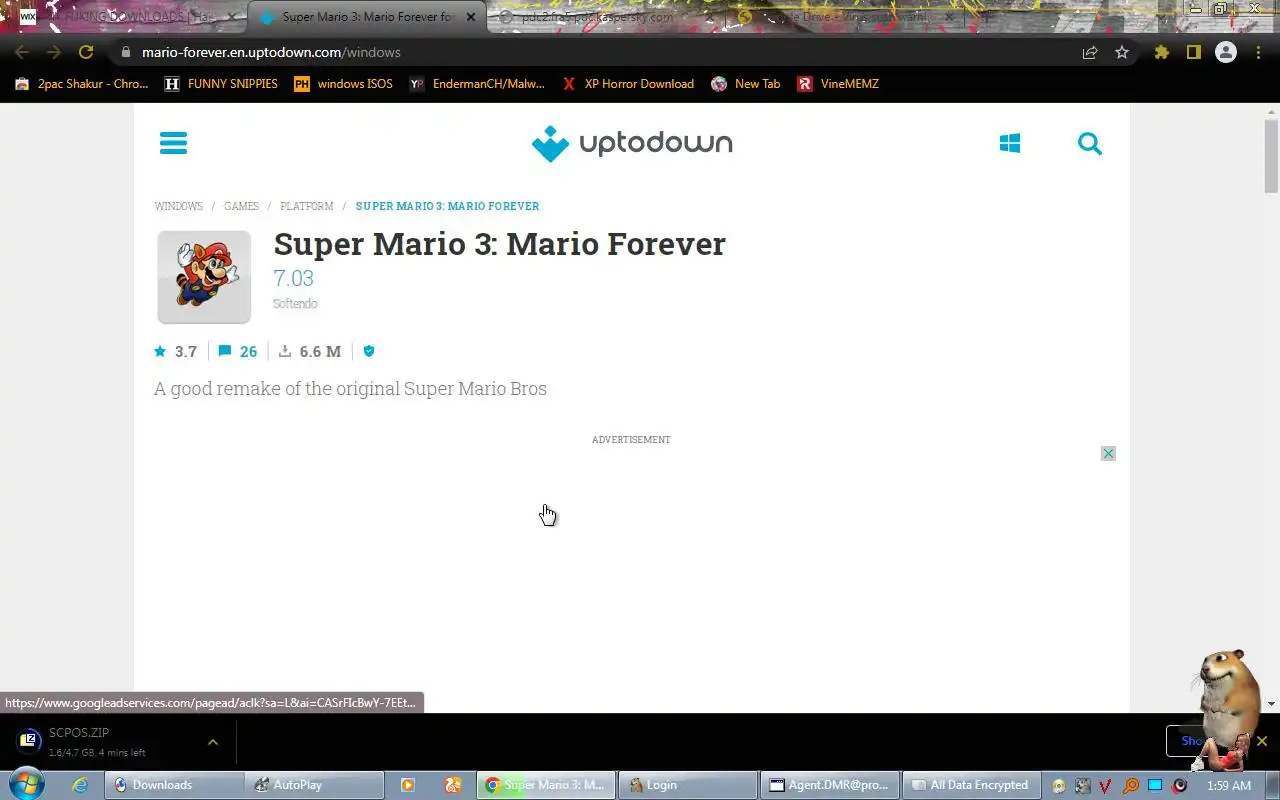
Task: Open the PLATFORM breadcrumb
Action: point(307,206)
